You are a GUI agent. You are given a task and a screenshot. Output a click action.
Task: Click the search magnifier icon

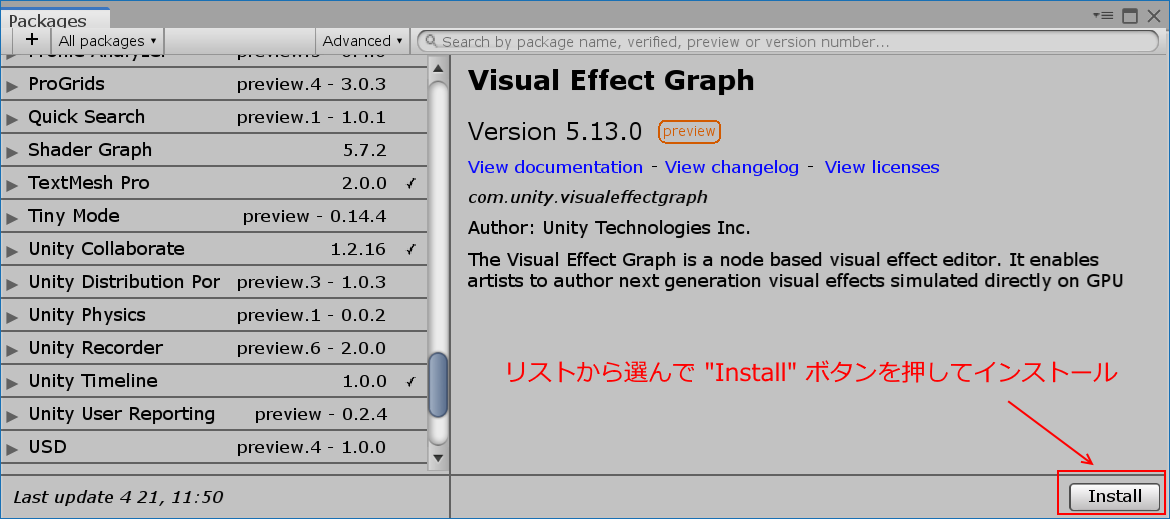tap(431, 42)
